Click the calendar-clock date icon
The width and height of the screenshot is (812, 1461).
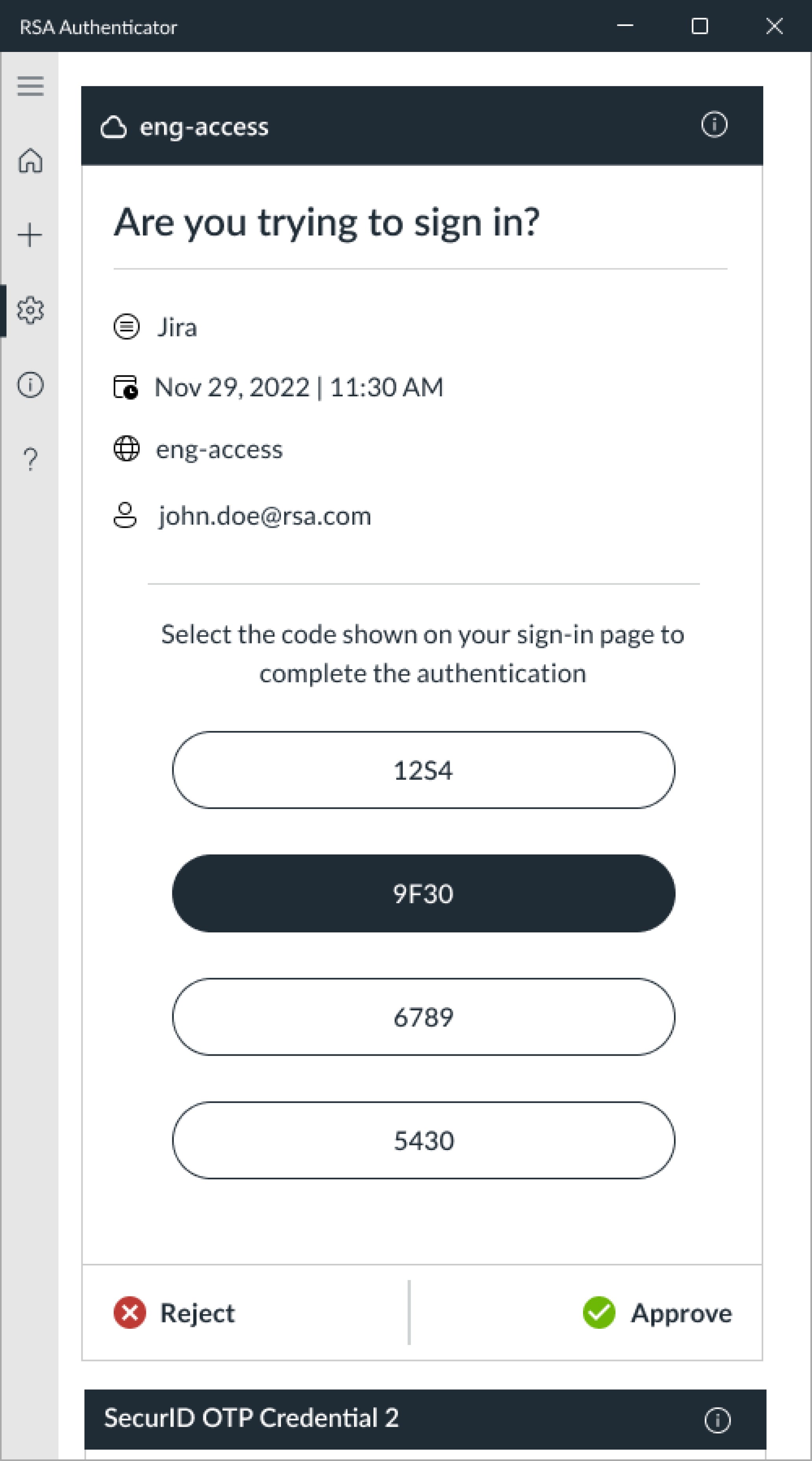[125, 387]
